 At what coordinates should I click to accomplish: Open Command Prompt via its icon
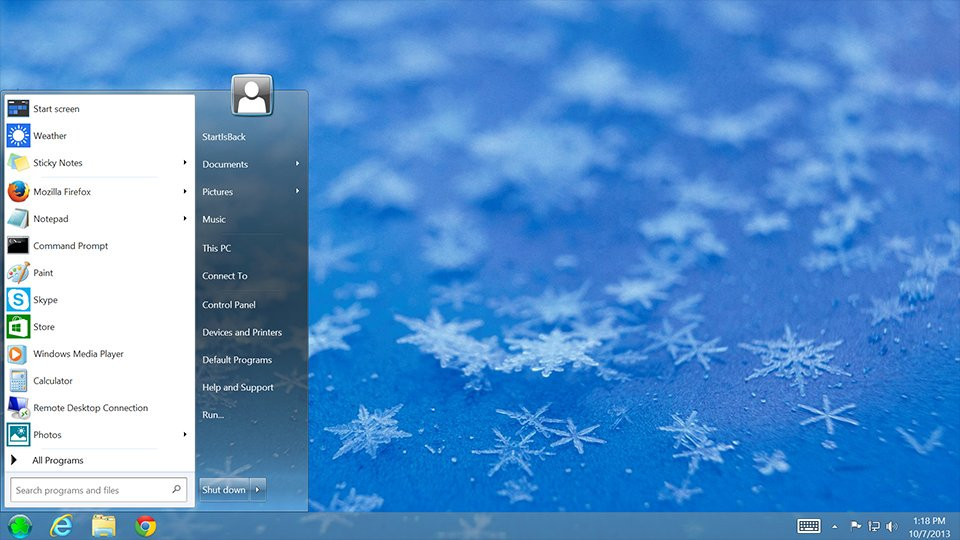pos(18,246)
